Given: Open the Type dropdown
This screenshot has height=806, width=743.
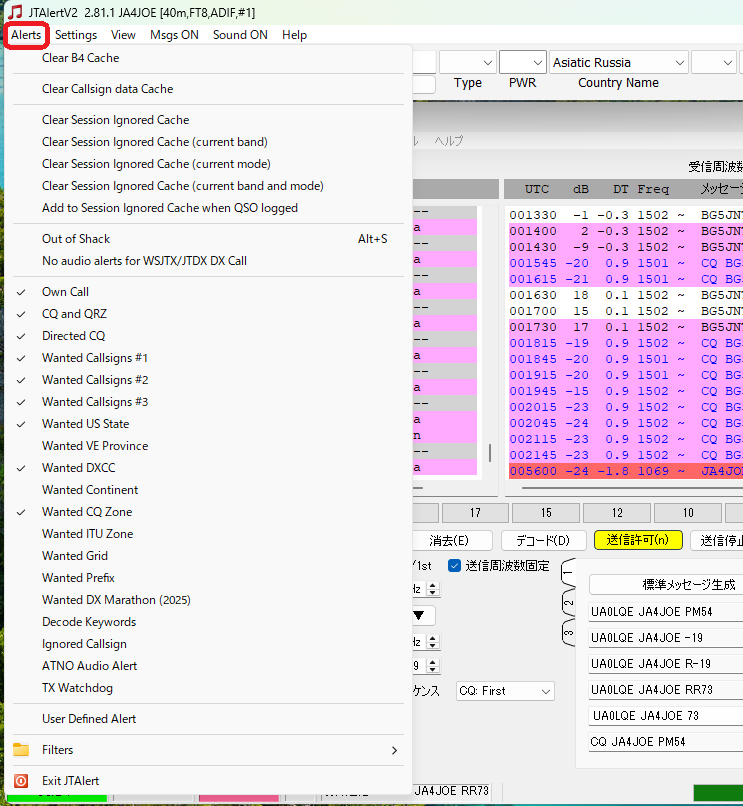Looking at the screenshot, I should tap(468, 63).
